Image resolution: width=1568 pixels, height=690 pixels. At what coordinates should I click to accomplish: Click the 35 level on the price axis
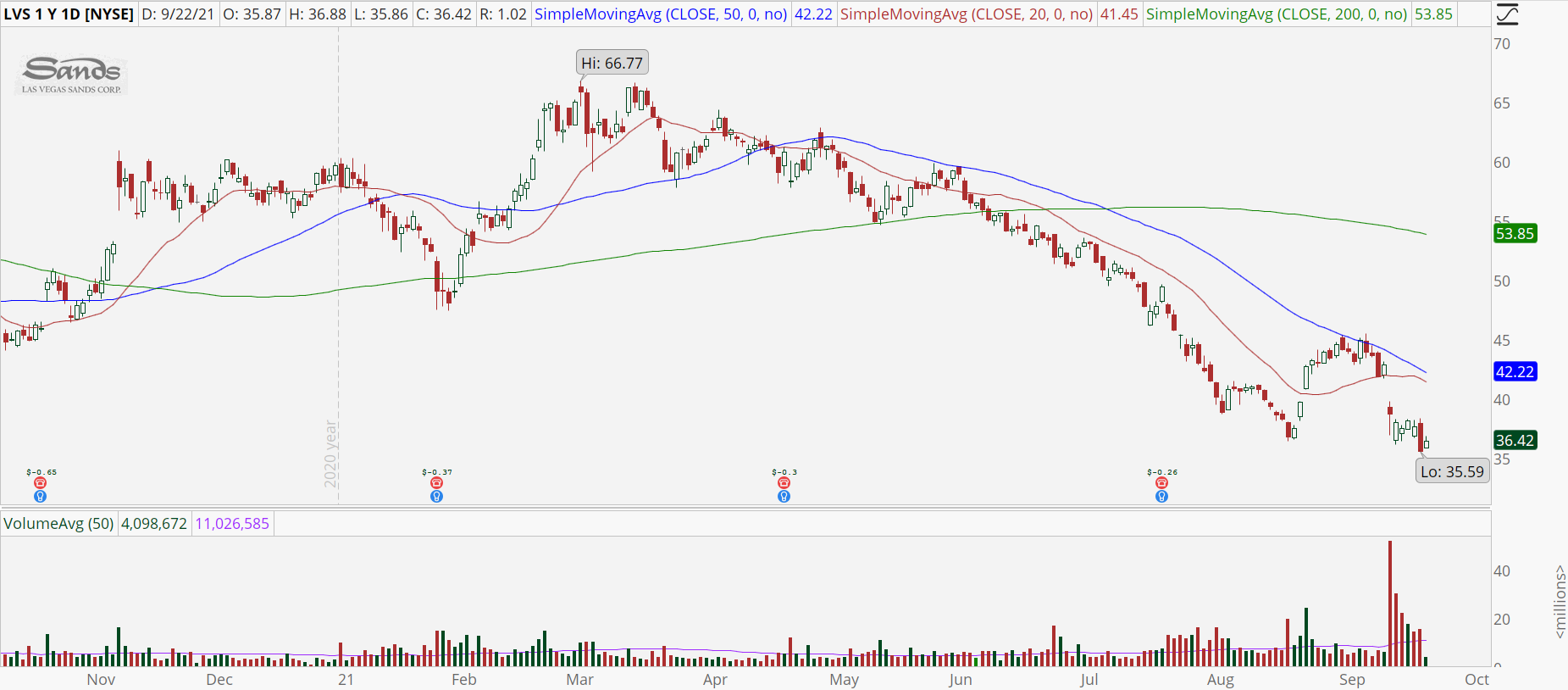[x=1502, y=459]
